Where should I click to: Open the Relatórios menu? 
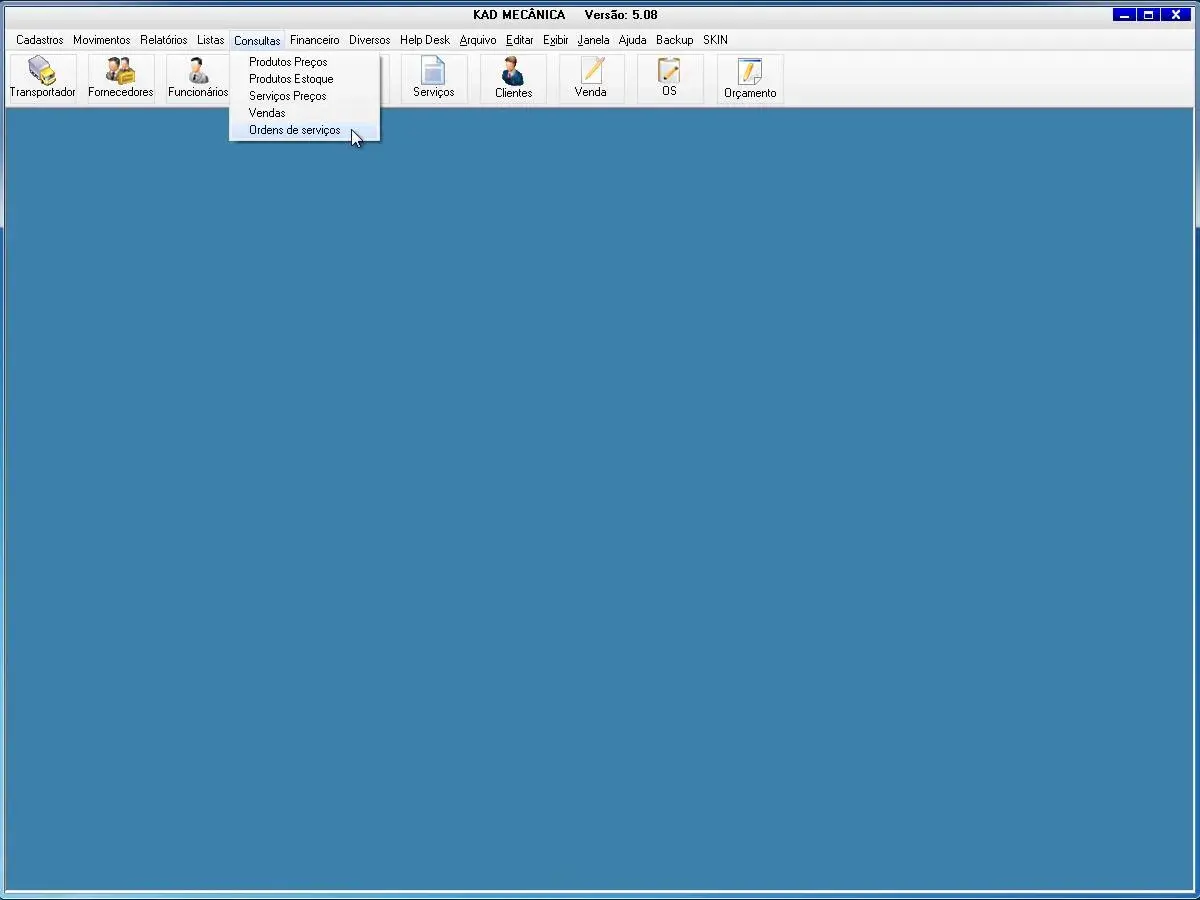click(x=163, y=40)
